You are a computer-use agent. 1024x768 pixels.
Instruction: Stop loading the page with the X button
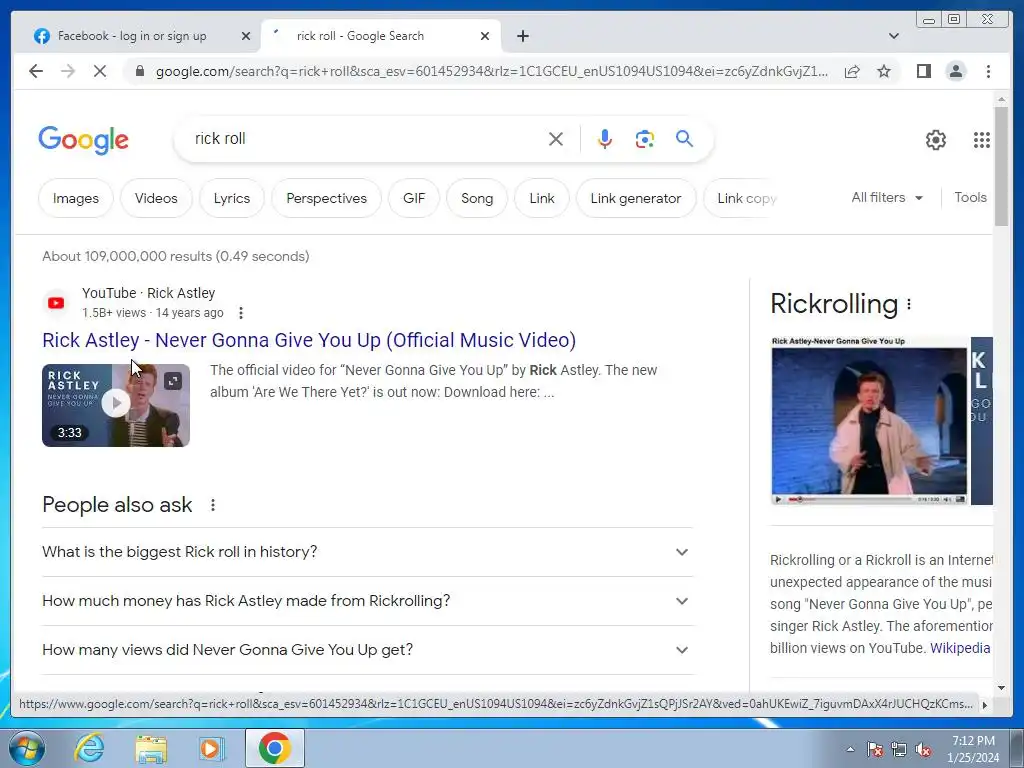click(x=99, y=71)
